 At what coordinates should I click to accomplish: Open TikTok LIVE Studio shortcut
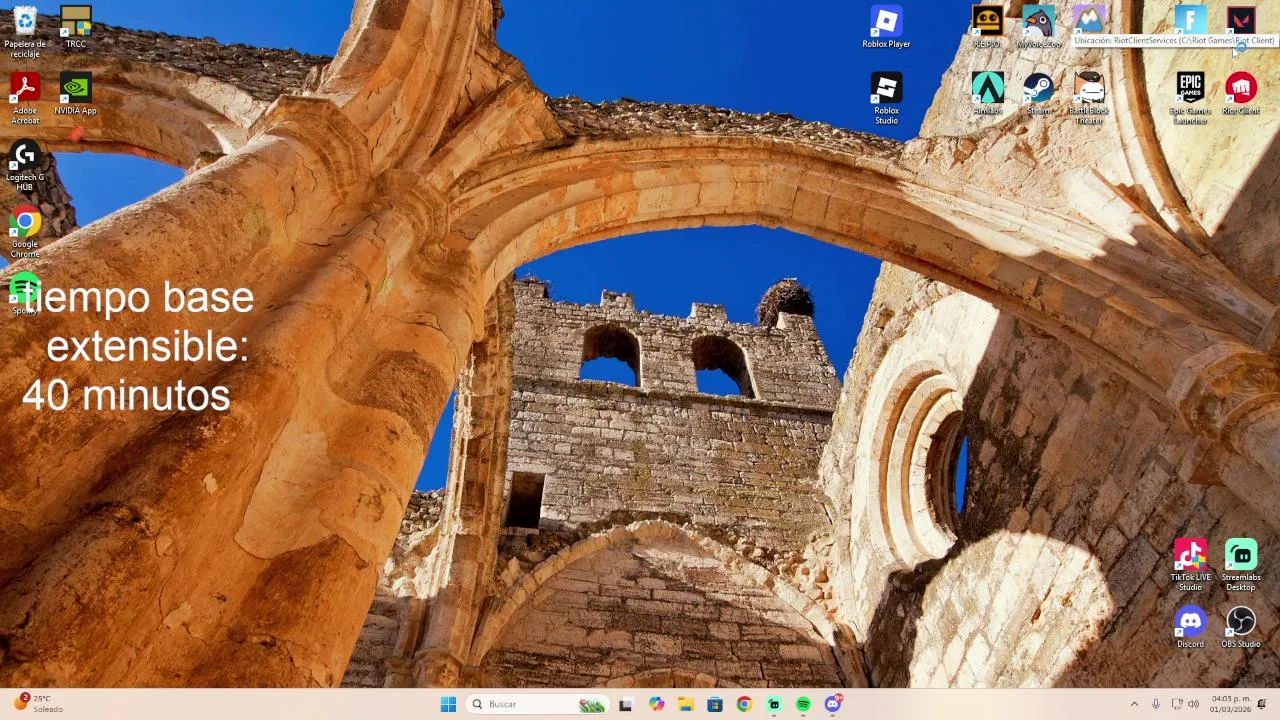pyautogui.click(x=1190, y=566)
